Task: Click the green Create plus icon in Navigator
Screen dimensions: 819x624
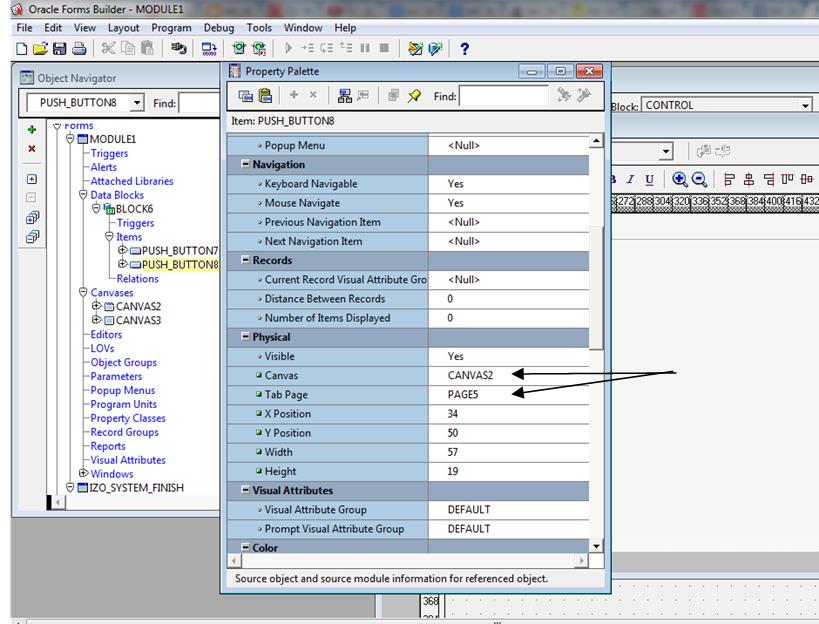Action: point(31,130)
